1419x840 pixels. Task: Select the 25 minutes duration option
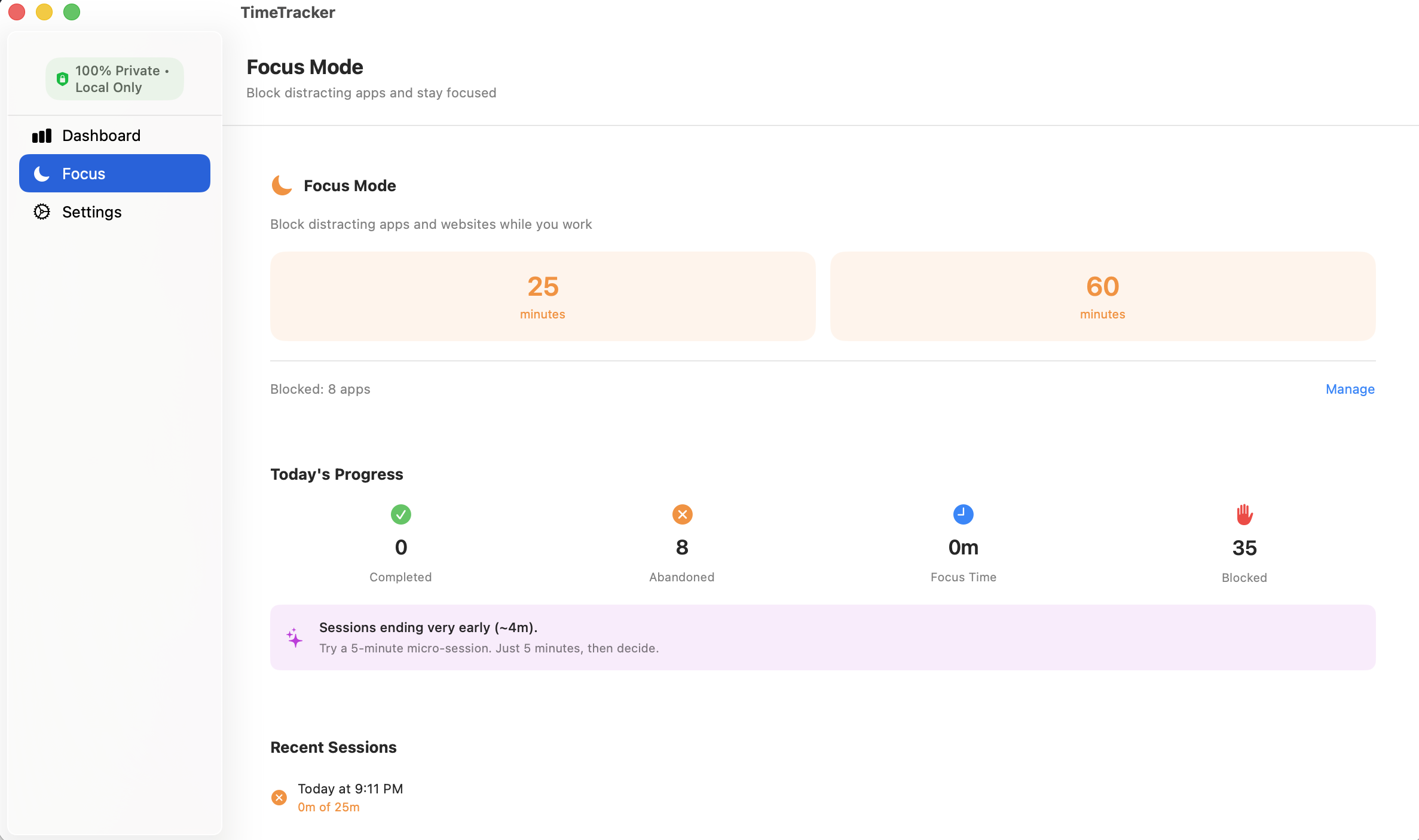click(x=542, y=296)
